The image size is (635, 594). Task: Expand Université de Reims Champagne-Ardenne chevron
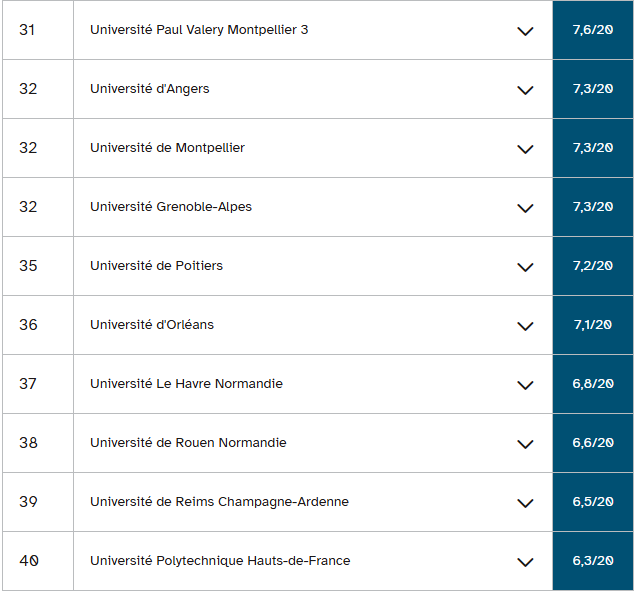point(525,503)
